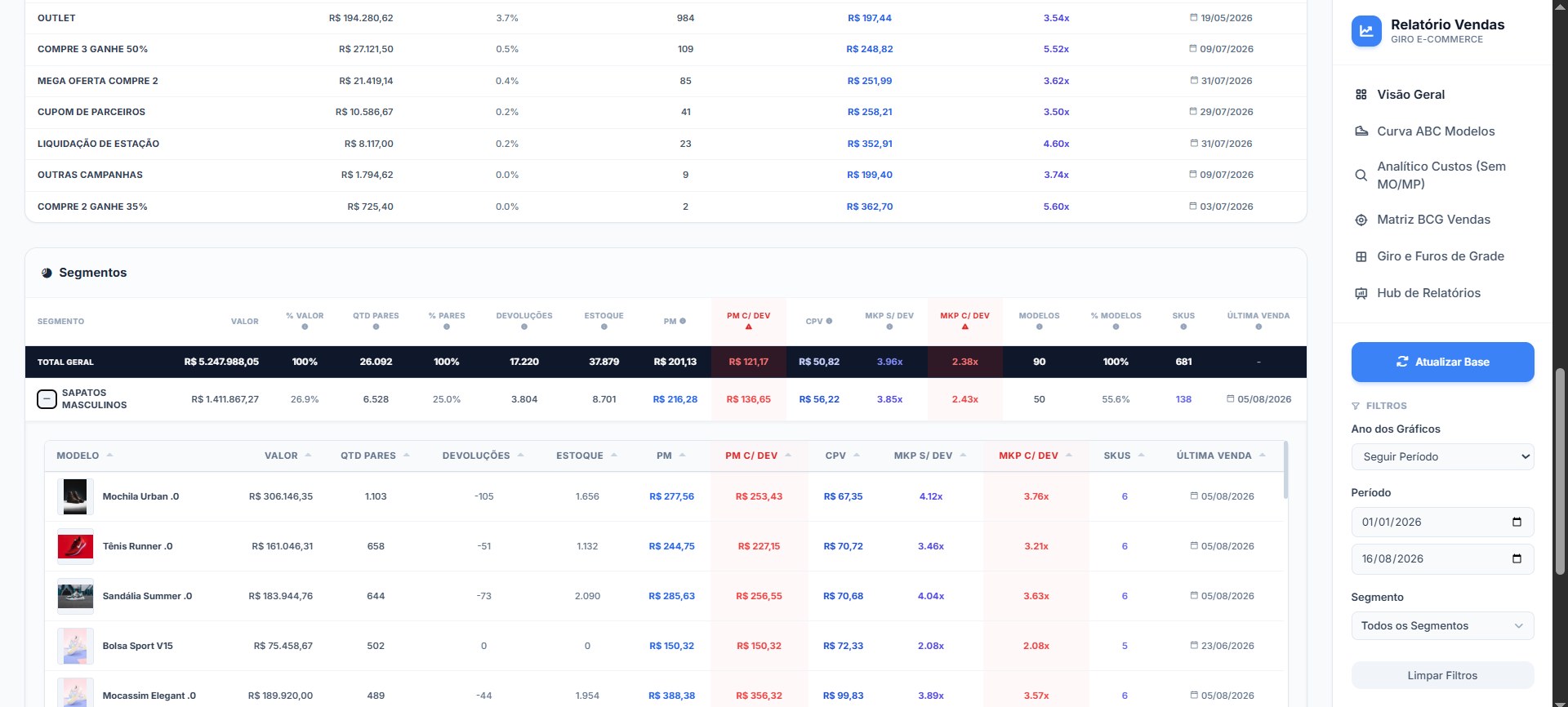The height and width of the screenshot is (707, 1568).
Task: Click the info dot under segment SKUS header
Action: point(1183,327)
